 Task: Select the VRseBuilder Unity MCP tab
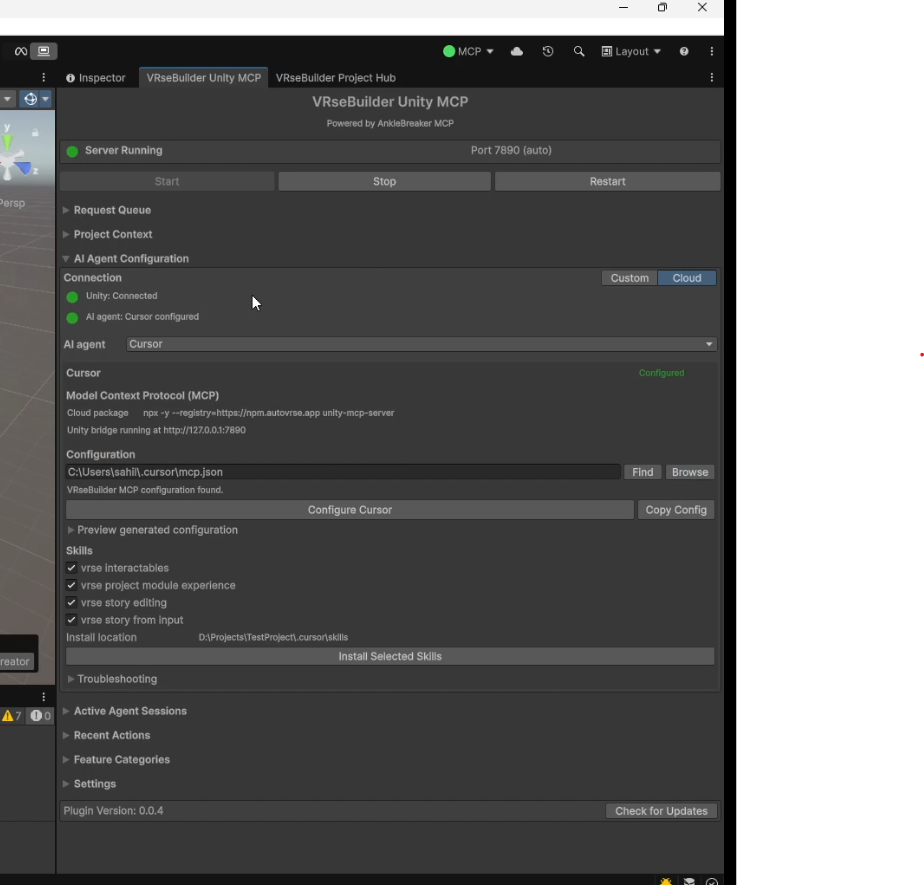(203, 78)
